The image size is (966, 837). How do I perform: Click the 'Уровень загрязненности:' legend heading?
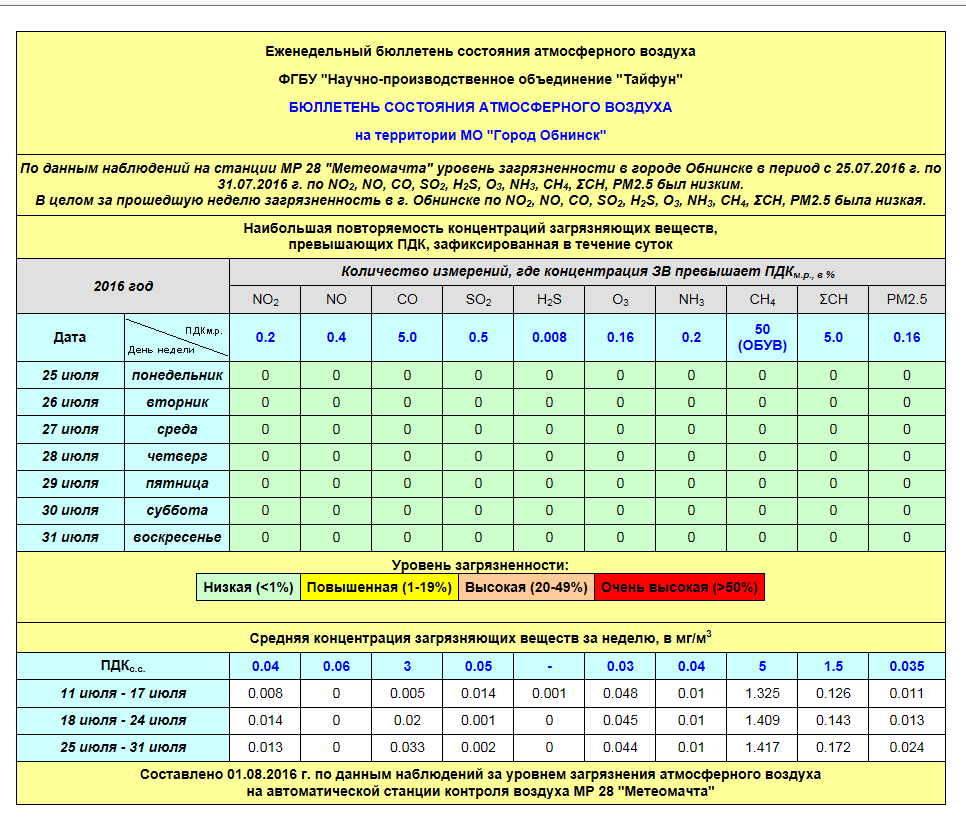[x=480, y=565]
